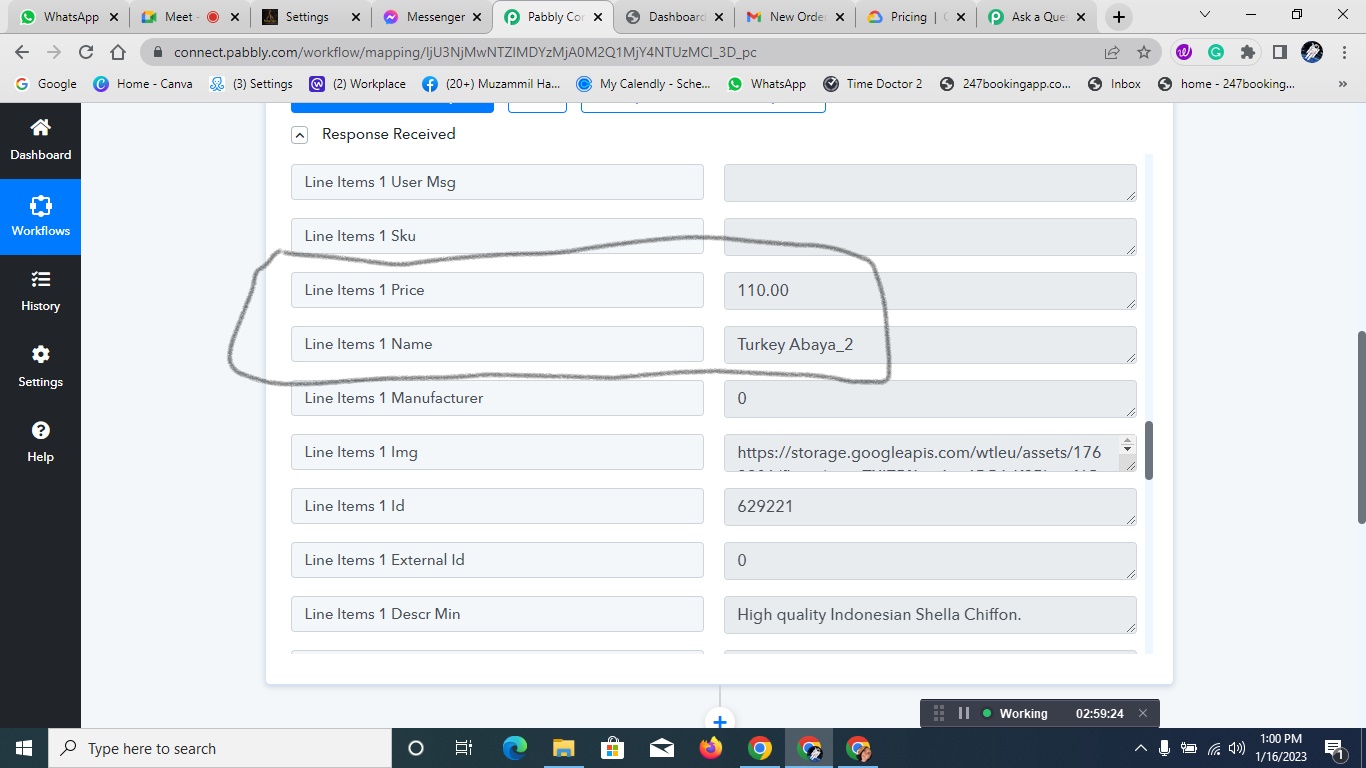Click the Turkey Abaya_2 name field
The height and width of the screenshot is (768, 1366).
click(930, 345)
